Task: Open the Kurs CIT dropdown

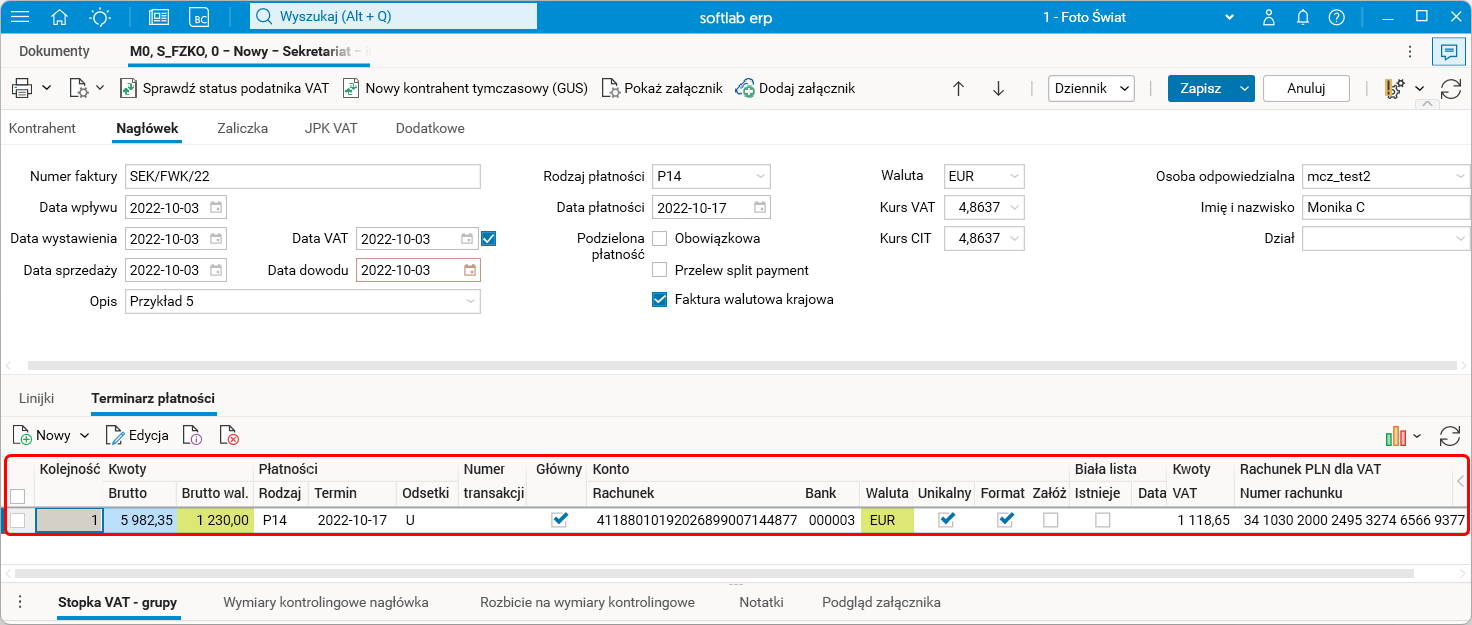Action: pyautogui.click(x=1015, y=238)
